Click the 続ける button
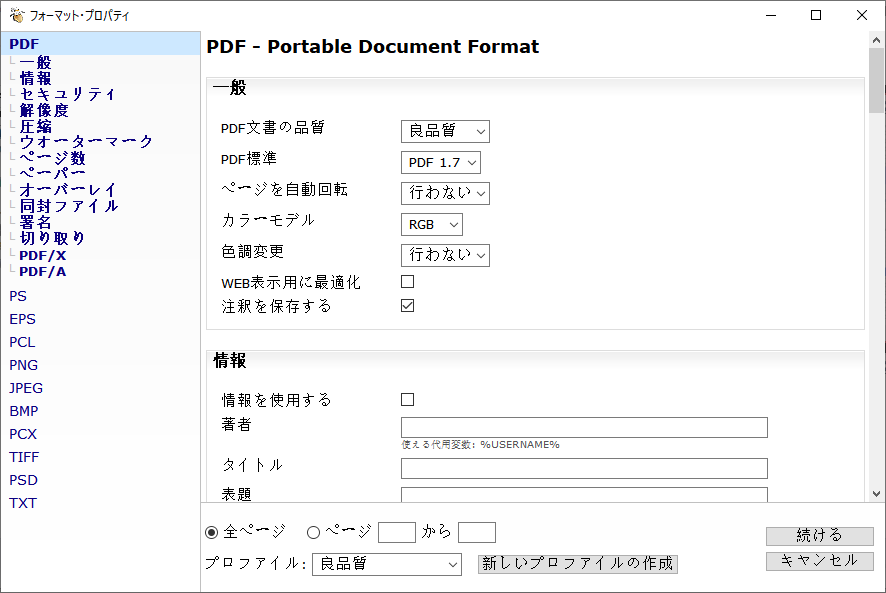886x593 pixels. [819, 536]
